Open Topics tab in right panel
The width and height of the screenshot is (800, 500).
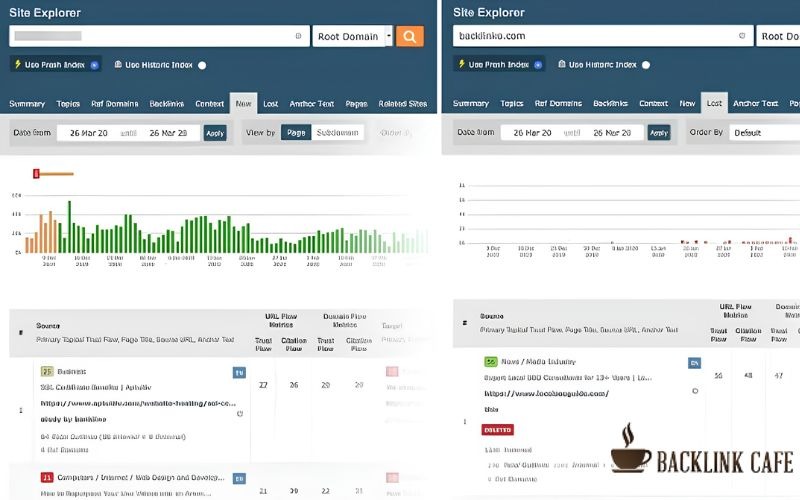click(512, 103)
